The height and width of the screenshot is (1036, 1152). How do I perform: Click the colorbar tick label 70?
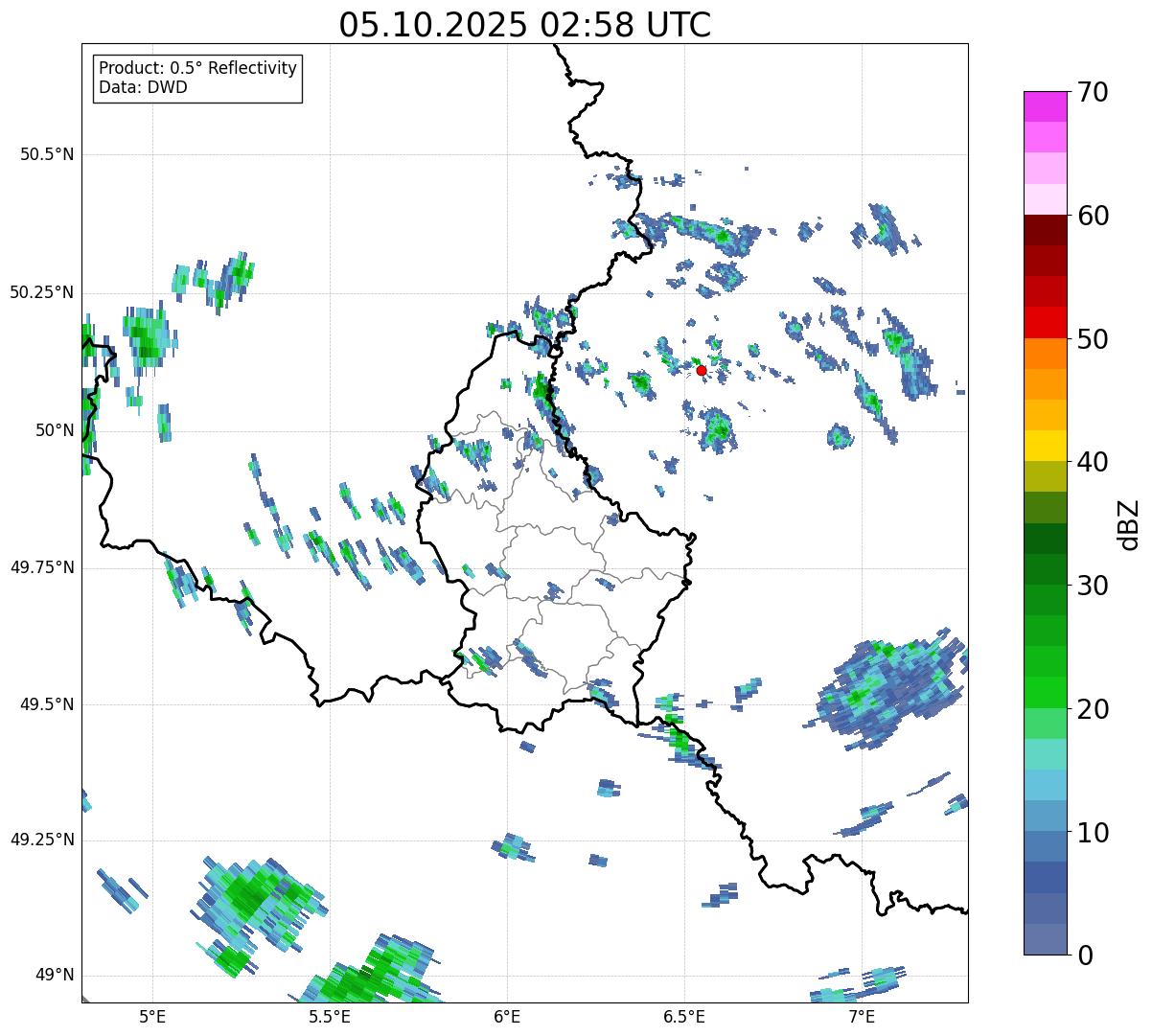[x=1094, y=92]
